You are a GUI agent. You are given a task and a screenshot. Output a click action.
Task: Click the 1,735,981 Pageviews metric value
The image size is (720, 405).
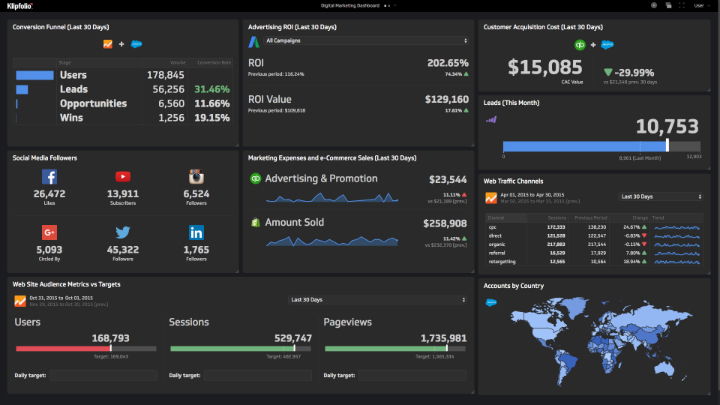pos(443,338)
